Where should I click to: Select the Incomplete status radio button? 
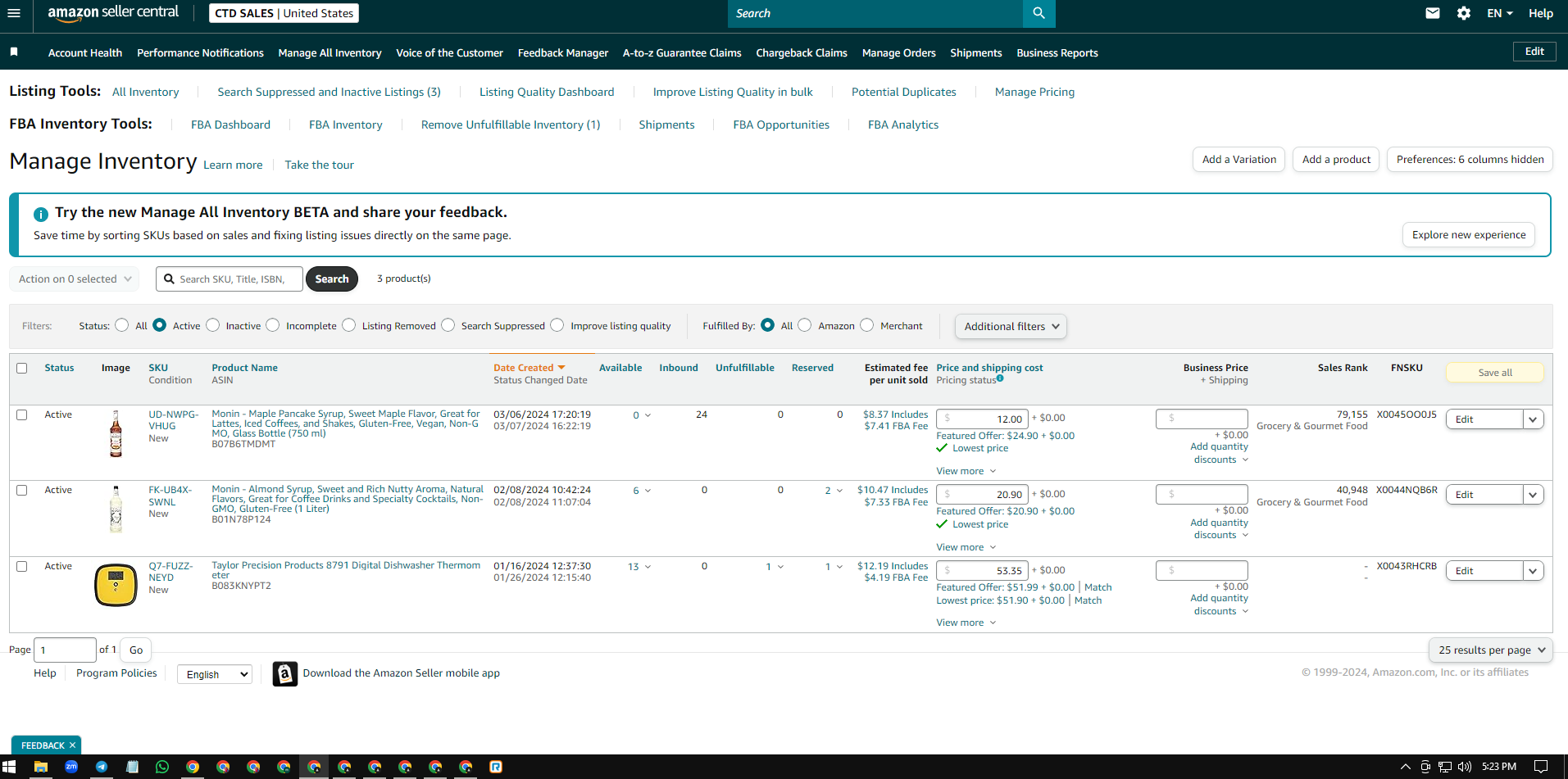click(273, 325)
